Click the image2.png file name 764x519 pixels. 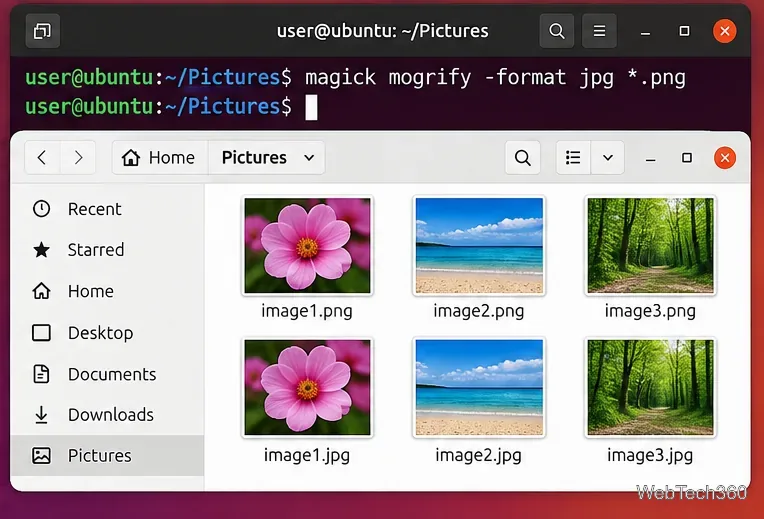pos(478,311)
